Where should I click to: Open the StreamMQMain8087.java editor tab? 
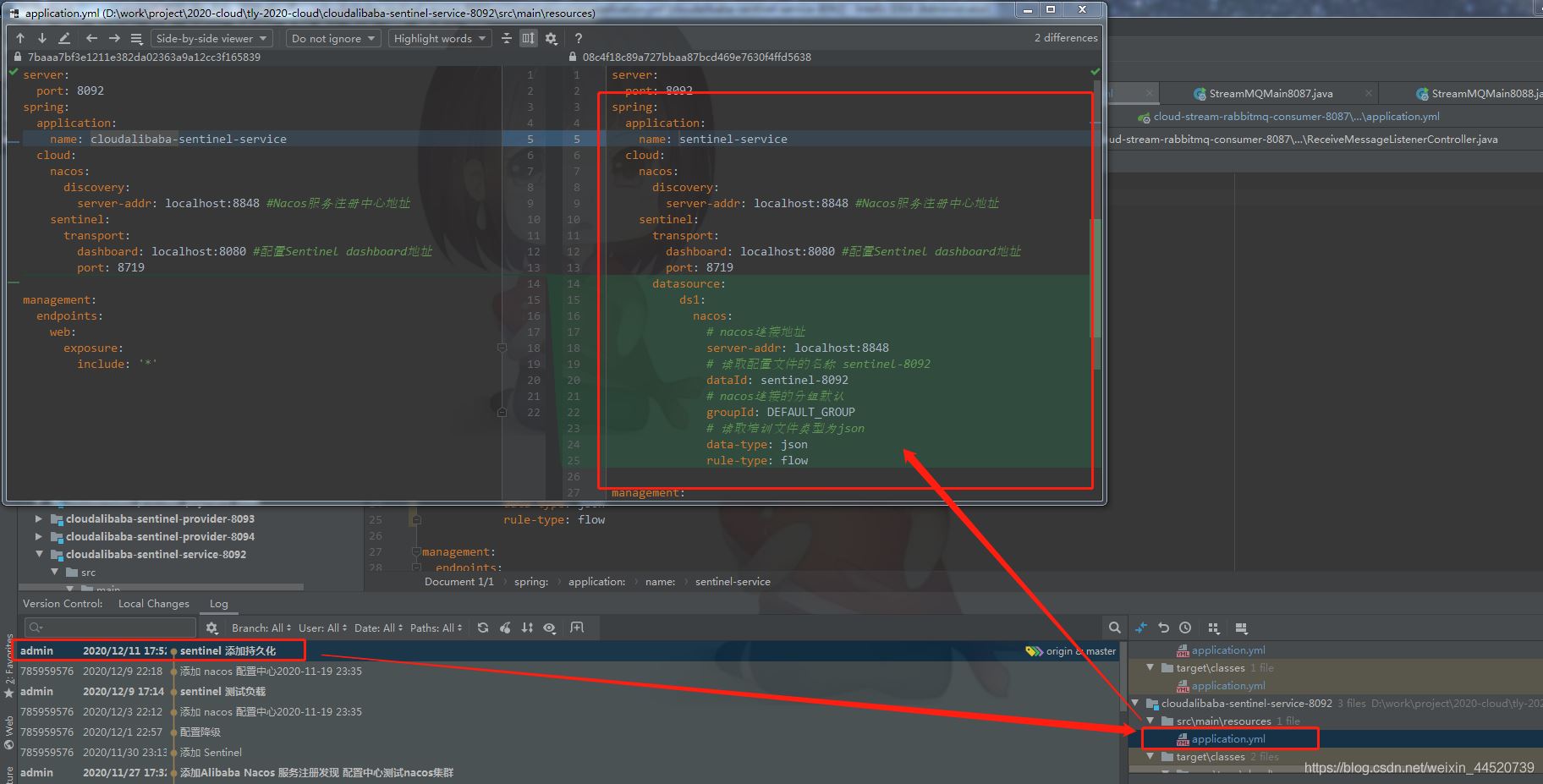coord(1270,93)
